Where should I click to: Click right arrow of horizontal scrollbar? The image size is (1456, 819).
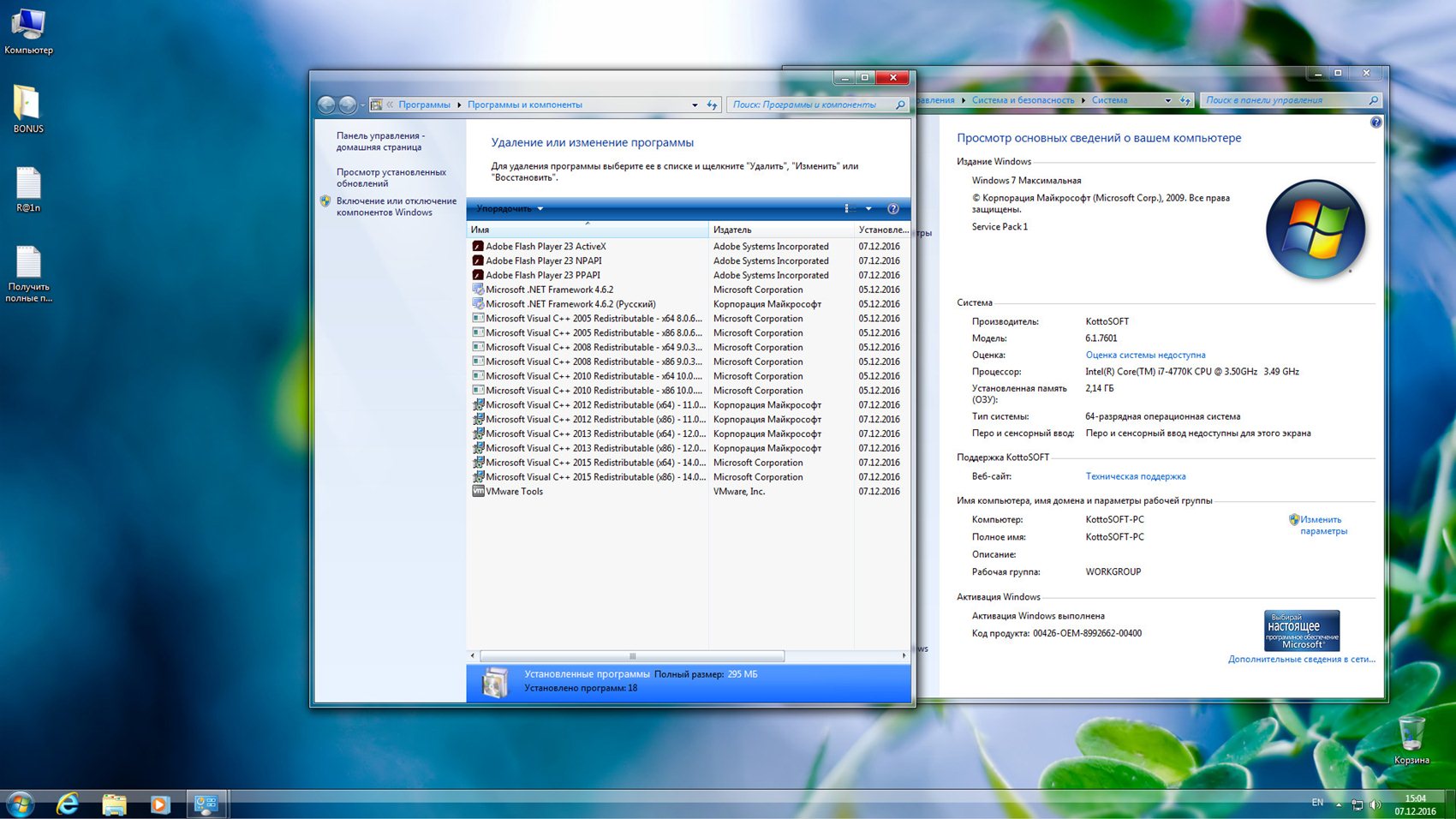pyautogui.click(x=904, y=656)
